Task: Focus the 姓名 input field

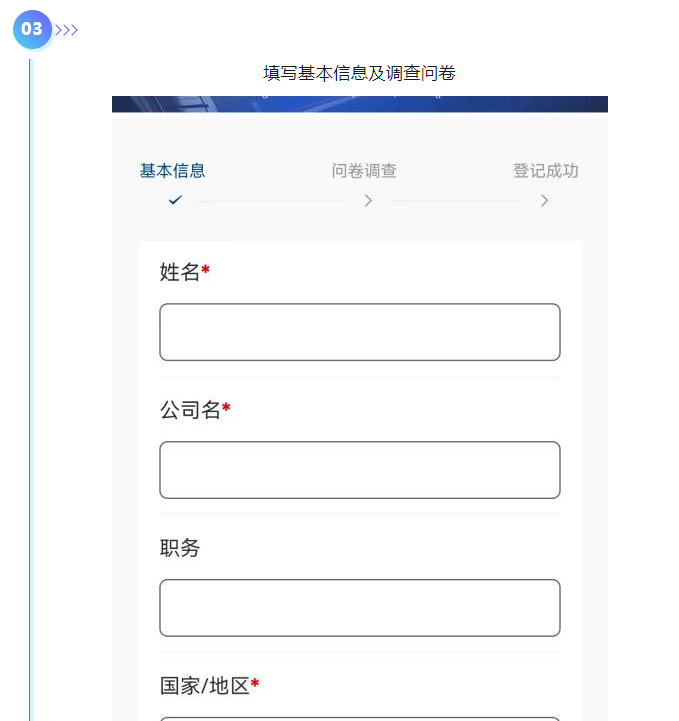Action: coord(360,332)
